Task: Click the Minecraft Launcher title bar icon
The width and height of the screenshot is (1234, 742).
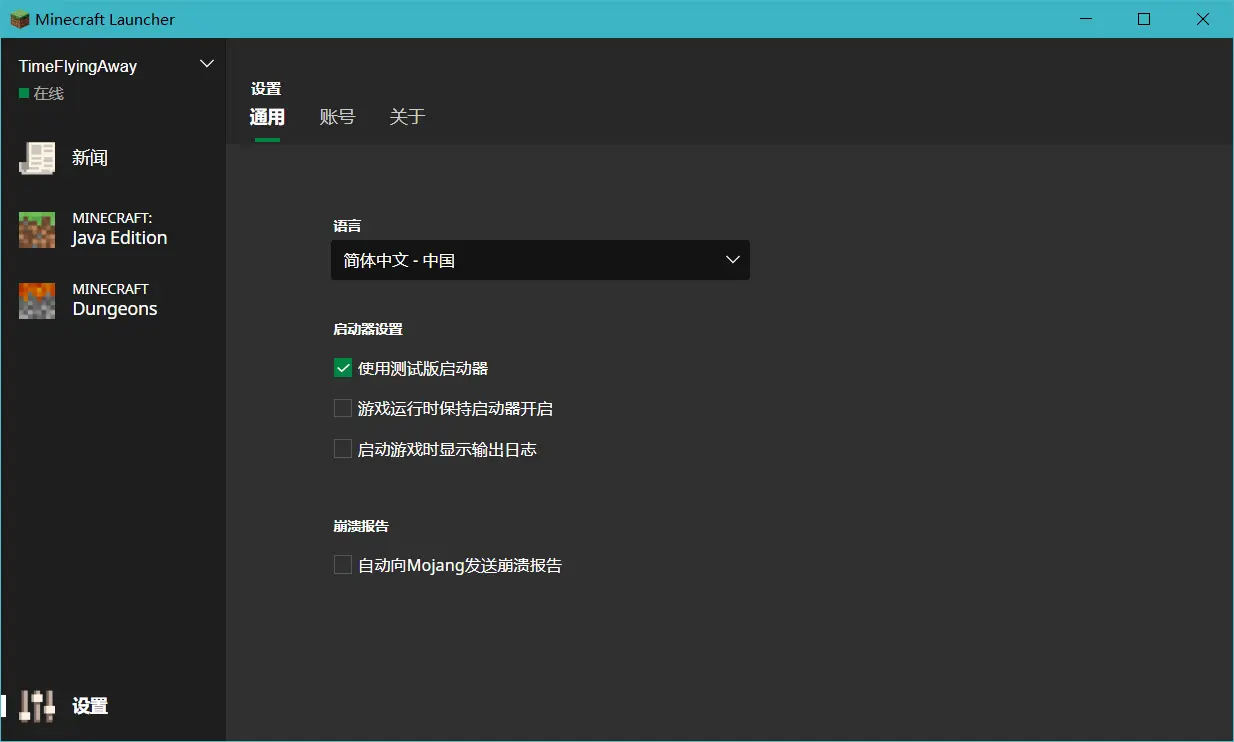Action: point(19,19)
